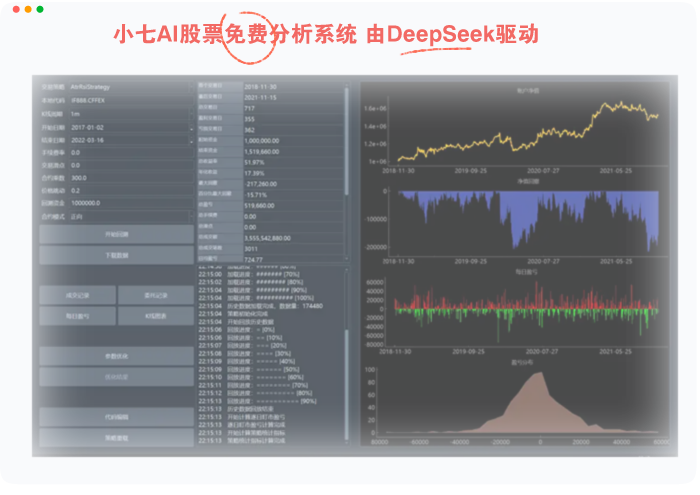Click the 下载数据 download data button

click(x=116, y=255)
